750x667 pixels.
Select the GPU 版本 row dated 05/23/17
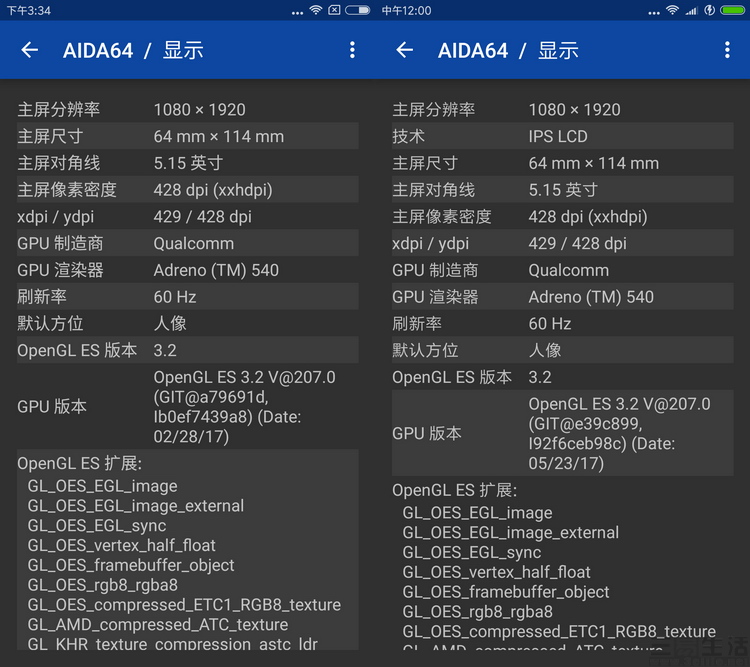tap(562, 433)
